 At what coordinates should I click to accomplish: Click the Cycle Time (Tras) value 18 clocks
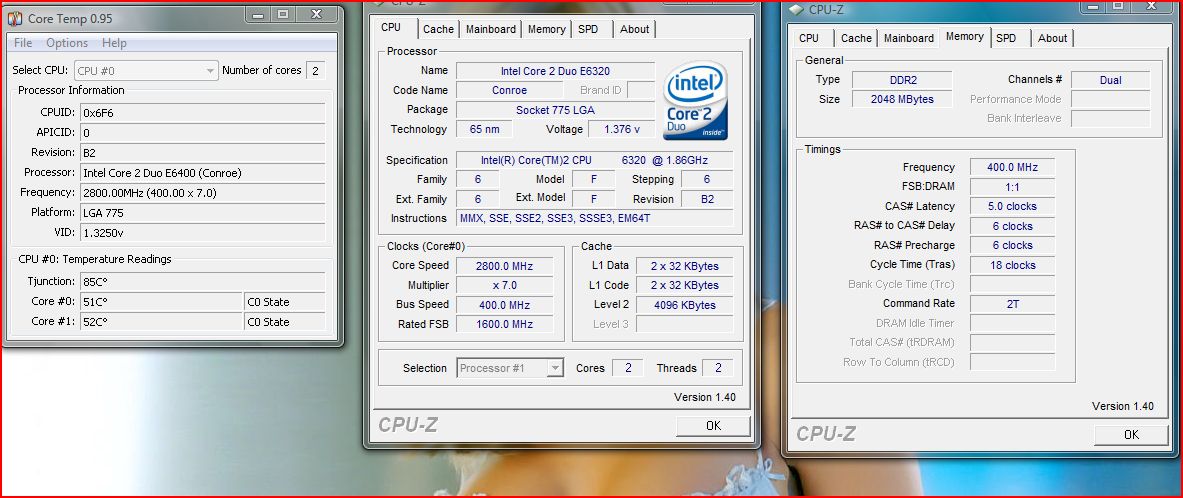coord(1012,265)
